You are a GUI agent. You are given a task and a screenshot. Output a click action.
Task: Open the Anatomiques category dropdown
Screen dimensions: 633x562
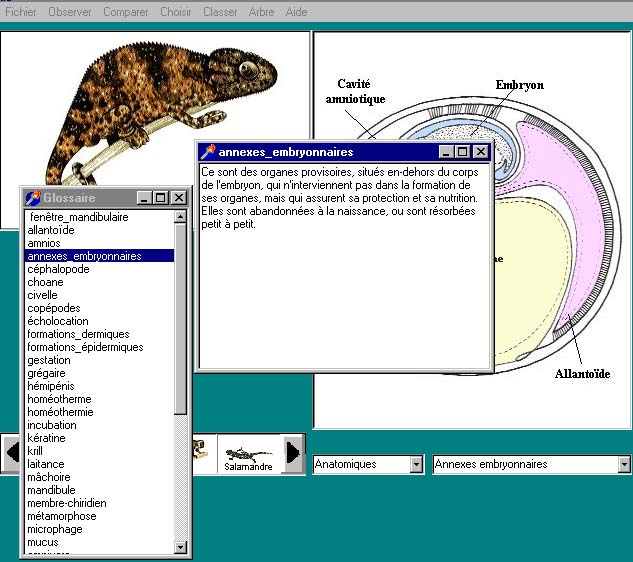(x=416, y=465)
